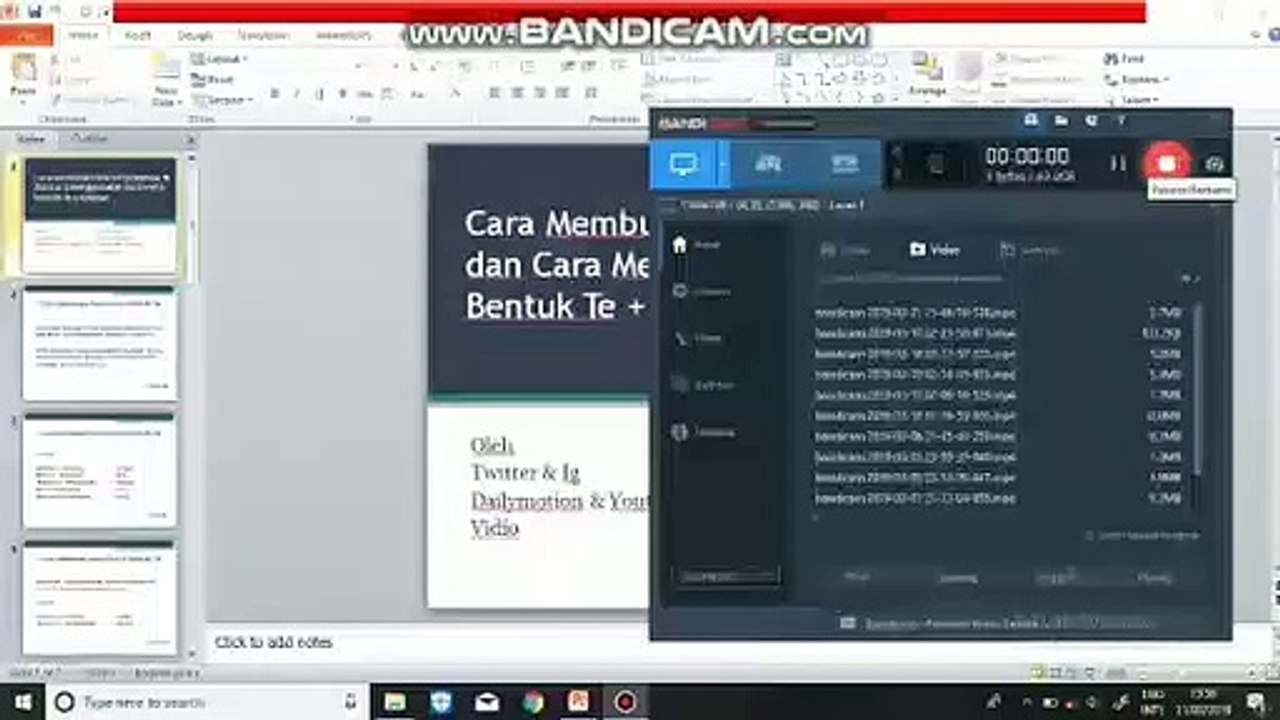Viewport: 1280px width, 720px height.
Task: Select Bandicam HDMI device recording mode
Action: point(844,164)
